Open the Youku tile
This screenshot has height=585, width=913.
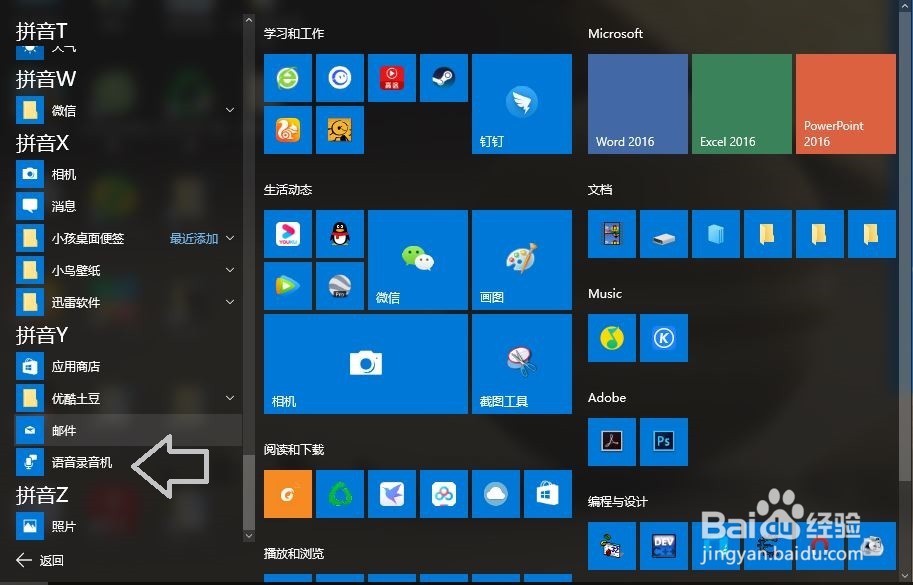click(x=288, y=234)
